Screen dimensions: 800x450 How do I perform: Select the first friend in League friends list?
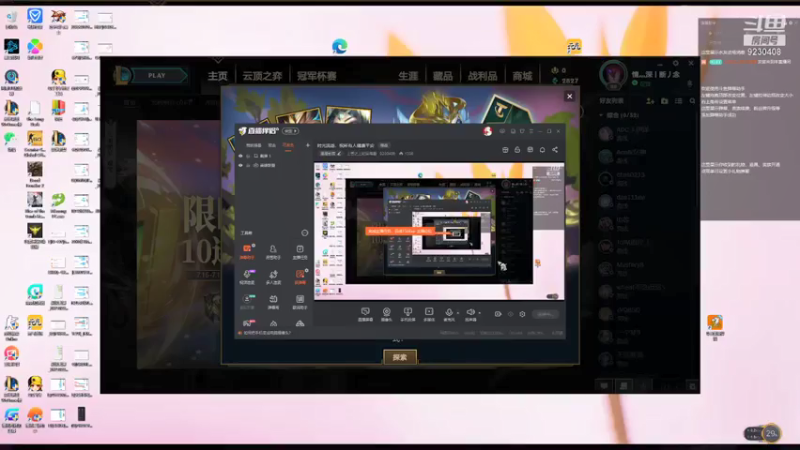(643, 134)
